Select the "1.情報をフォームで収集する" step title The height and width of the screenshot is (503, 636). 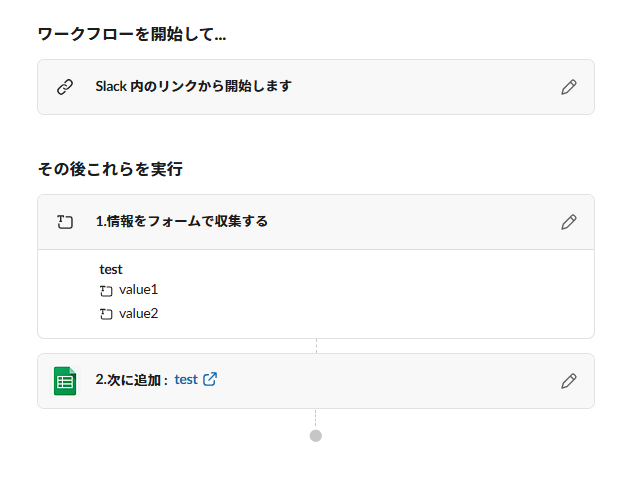[x=181, y=222]
